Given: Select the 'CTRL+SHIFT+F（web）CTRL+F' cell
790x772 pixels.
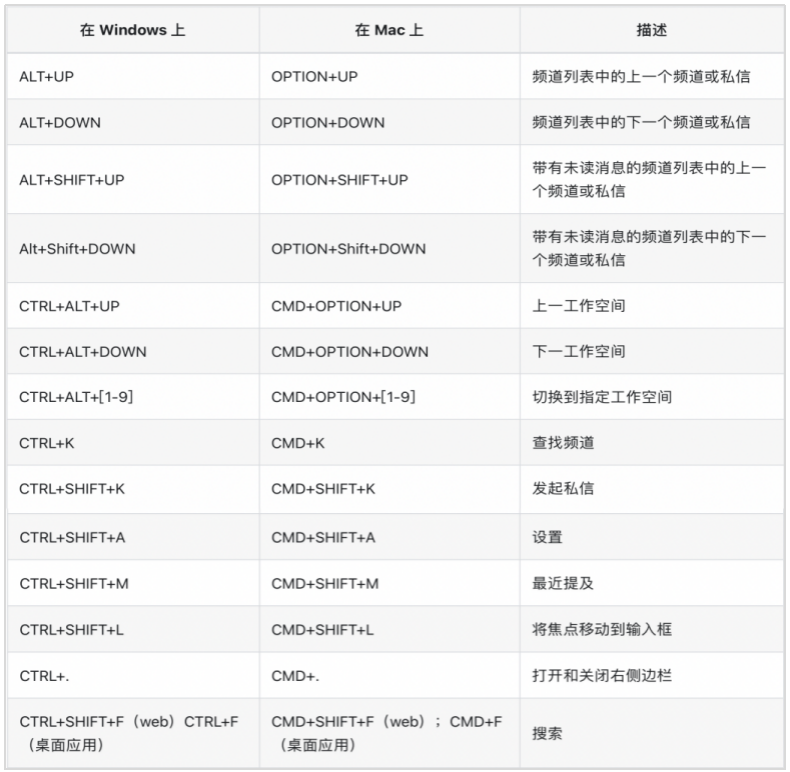Looking at the screenshot, I should coord(133,733).
